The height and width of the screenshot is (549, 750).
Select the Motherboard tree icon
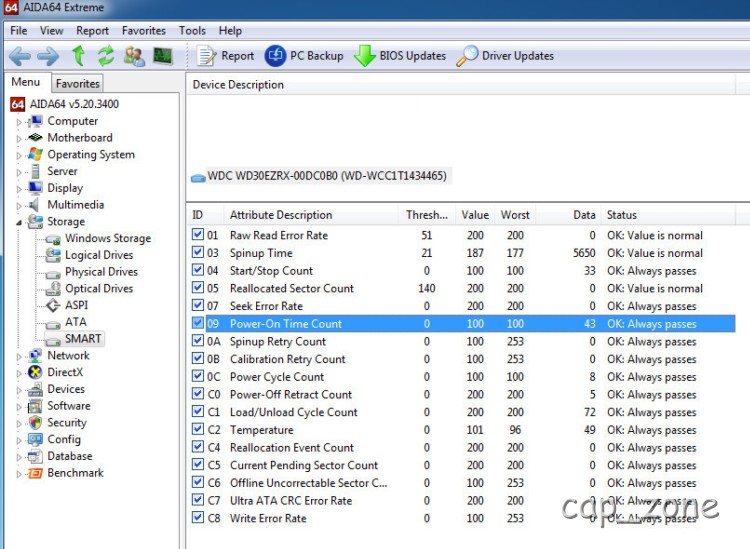pyautogui.click(x=35, y=138)
